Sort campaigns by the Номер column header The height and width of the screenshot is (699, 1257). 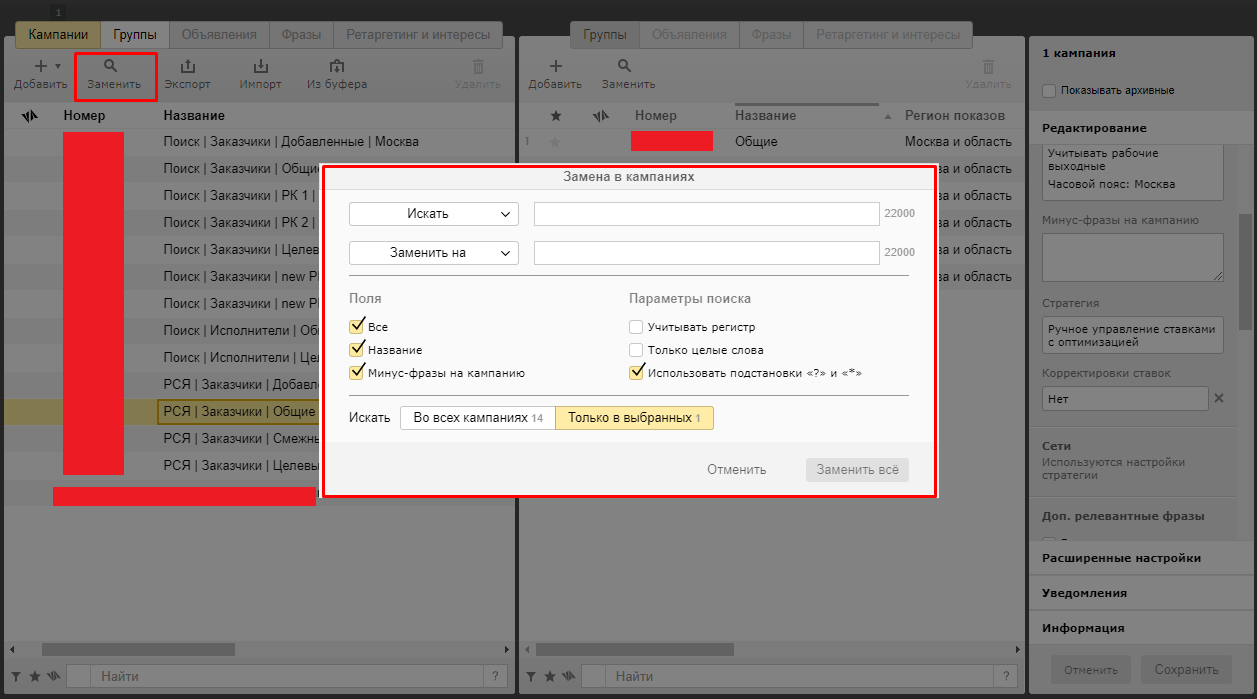tap(84, 116)
